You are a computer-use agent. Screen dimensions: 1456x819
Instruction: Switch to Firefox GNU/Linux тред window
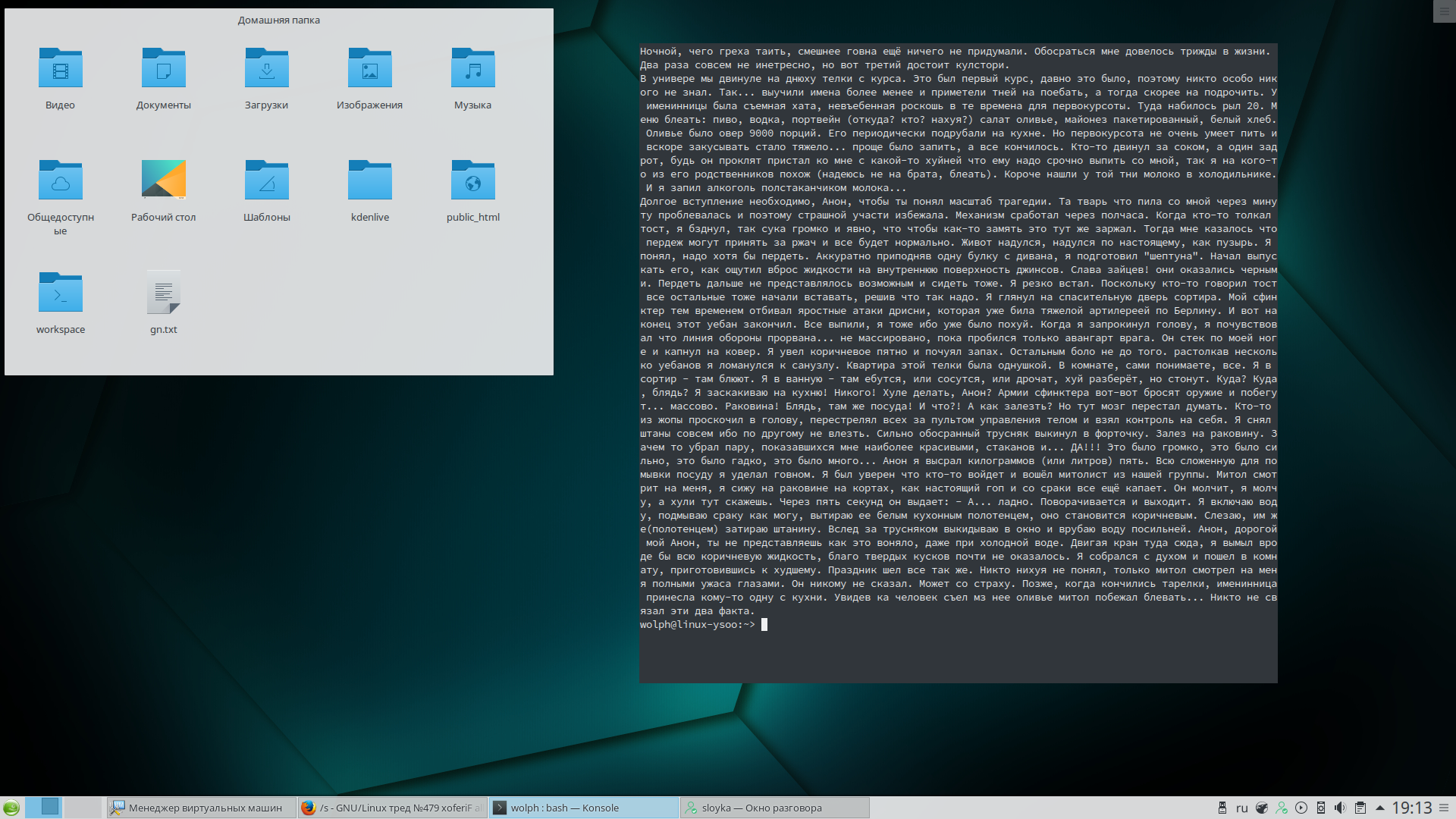(391, 808)
